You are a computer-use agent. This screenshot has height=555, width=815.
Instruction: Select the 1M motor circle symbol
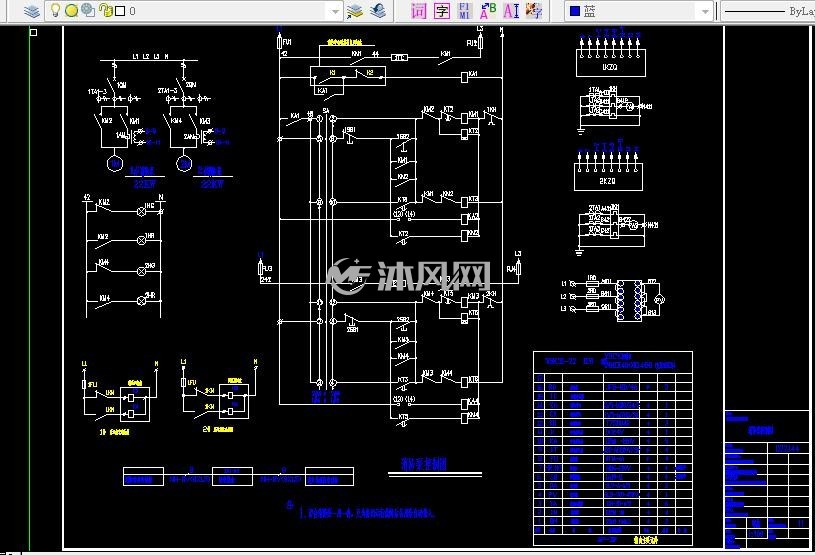point(114,164)
